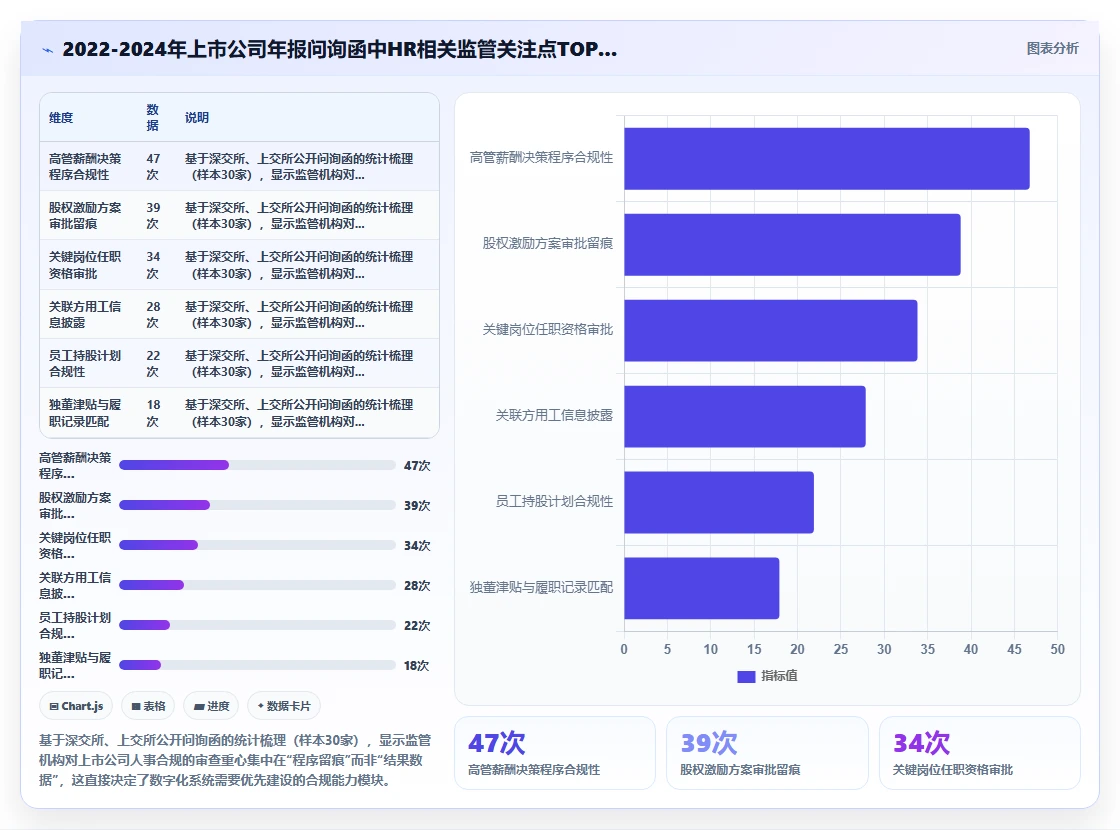Click the summary paragraph starting 基于深交所
1120x830 pixels.
tap(235, 760)
